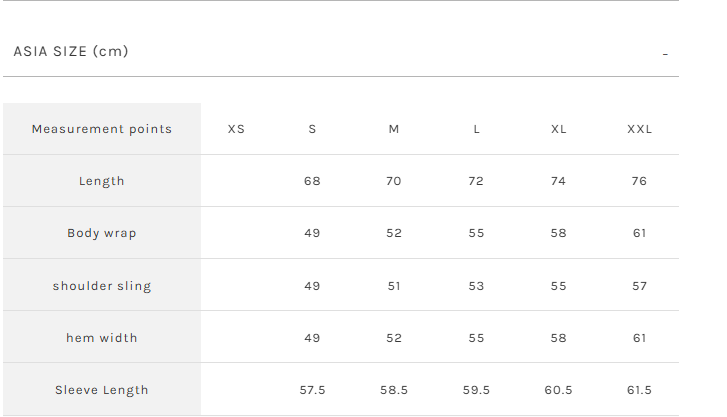Click the hem width row label
This screenshot has height=417, width=727.
(102, 338)
